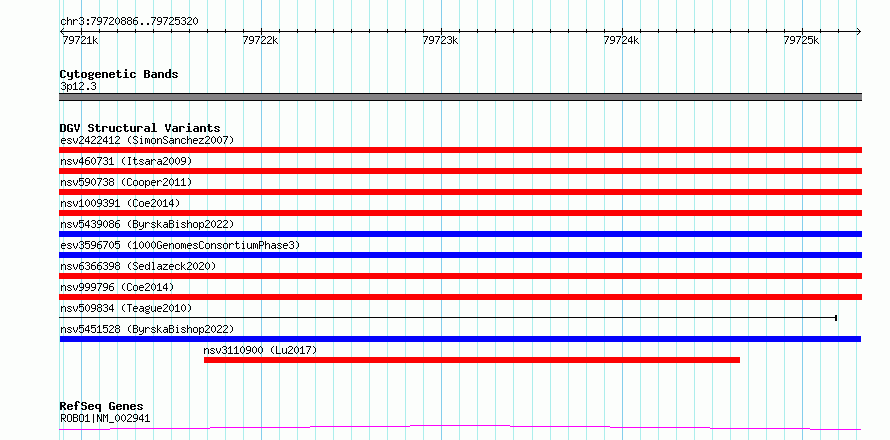This screenshot has height=440, width=890.
Task: Open the nsv3110900 (Lu2017) label
Action: [260, 350]
